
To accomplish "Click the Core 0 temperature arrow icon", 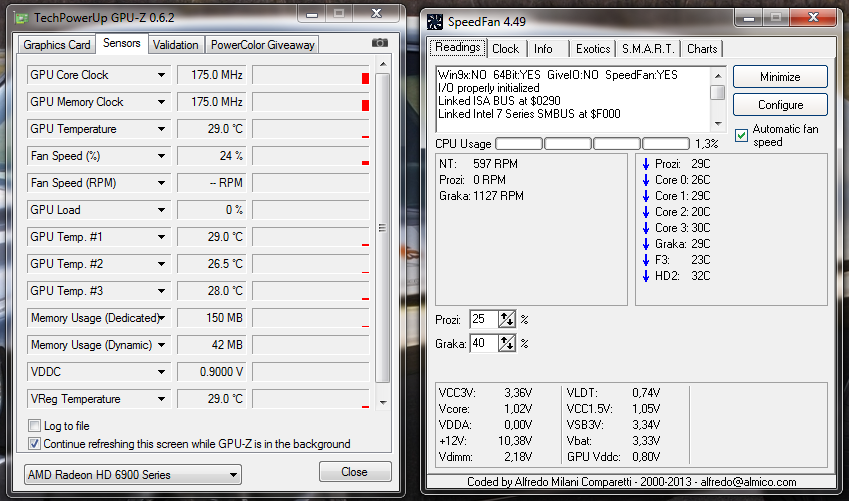I will 645,180.
